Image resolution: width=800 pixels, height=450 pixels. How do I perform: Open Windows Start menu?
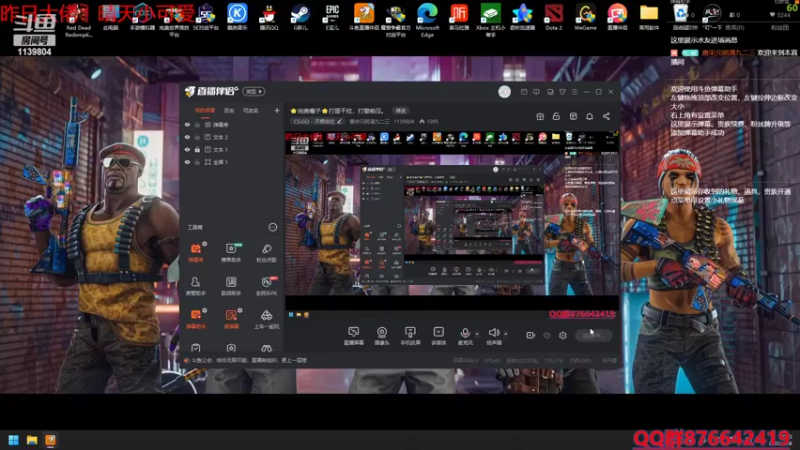coord(14,440)
